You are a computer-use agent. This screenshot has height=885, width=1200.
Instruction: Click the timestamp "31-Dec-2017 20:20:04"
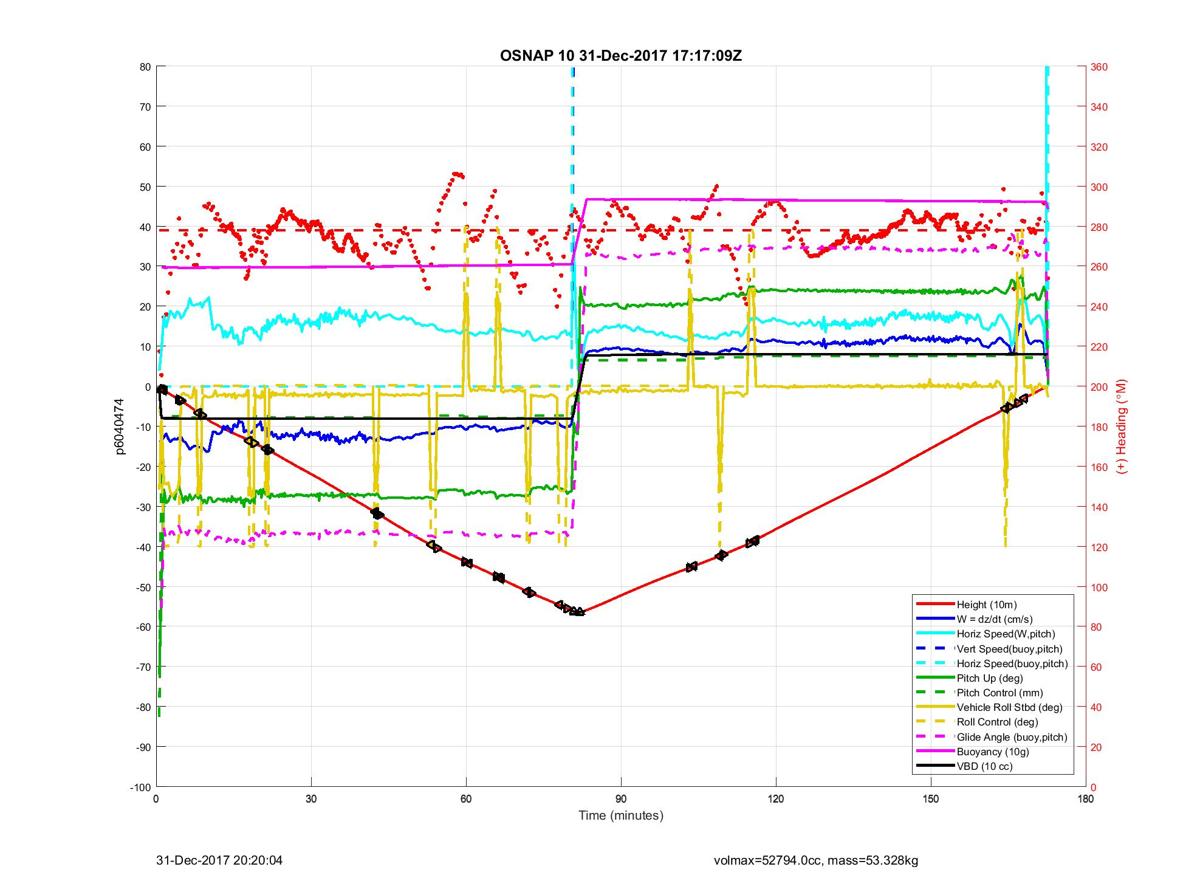click(x=220, y=860)
